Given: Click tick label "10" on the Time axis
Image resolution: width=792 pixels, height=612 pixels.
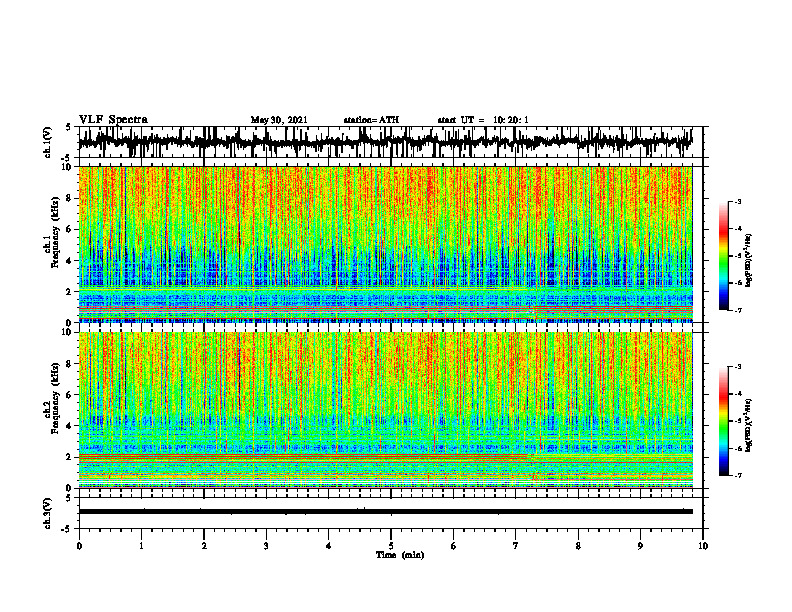Looking at the screenshot, I should click(703, 546).
